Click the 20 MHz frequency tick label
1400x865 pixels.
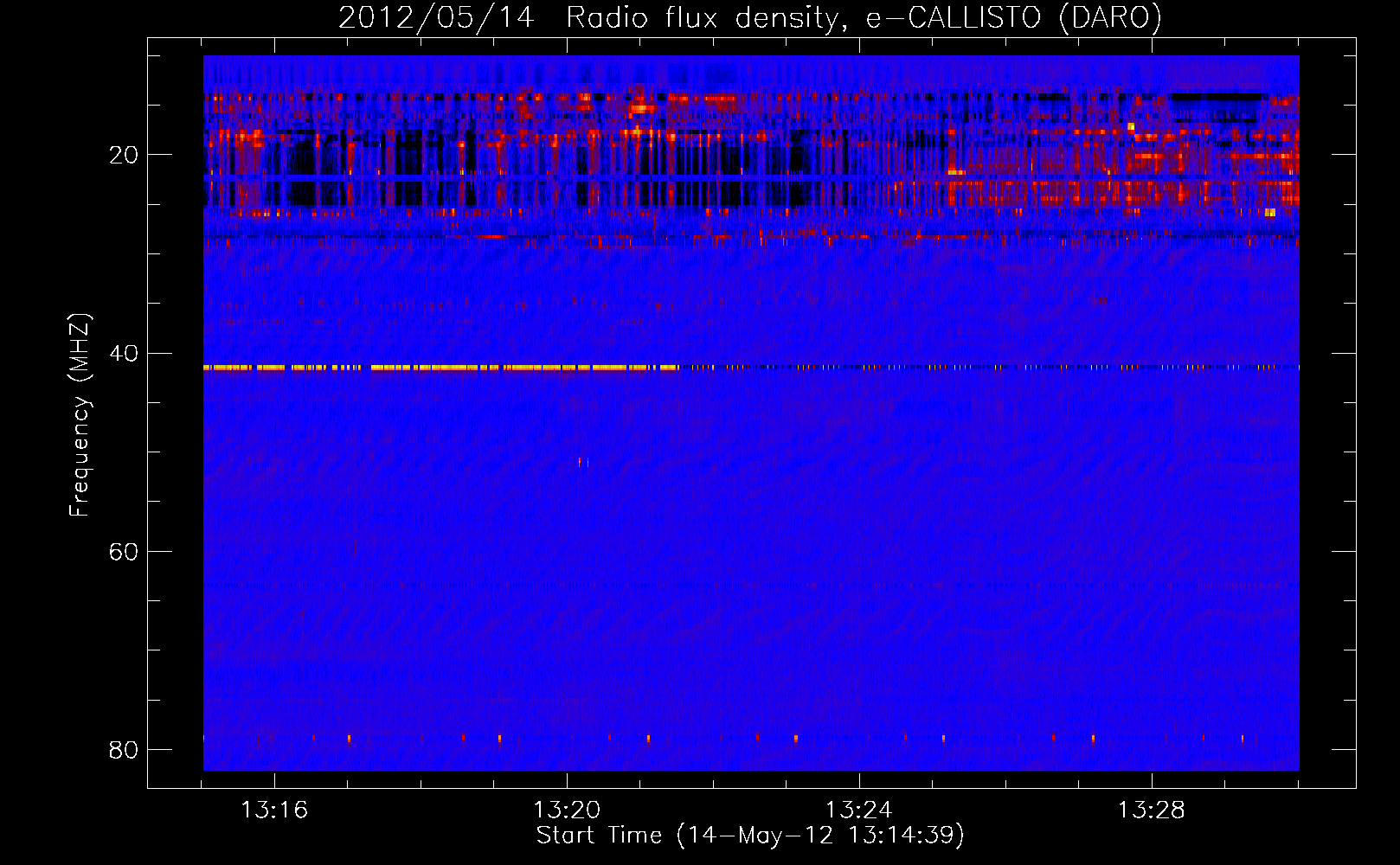pyautogui.click(x=124, y=155)
